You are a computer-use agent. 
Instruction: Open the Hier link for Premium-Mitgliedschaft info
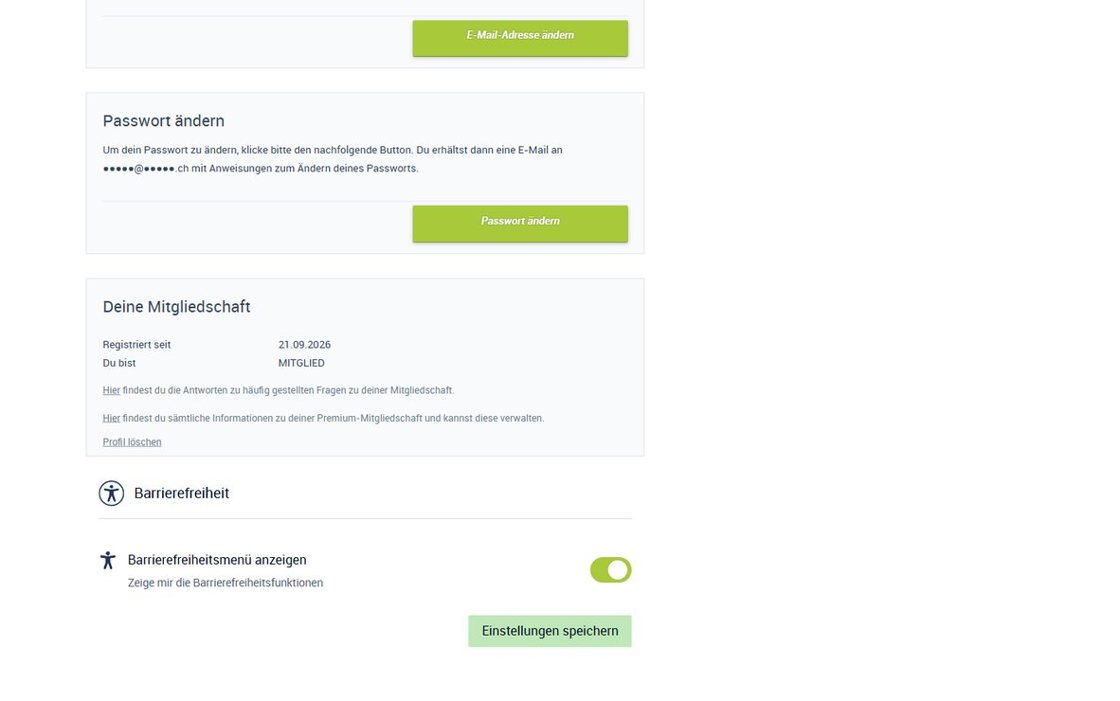tap(111, 418)
